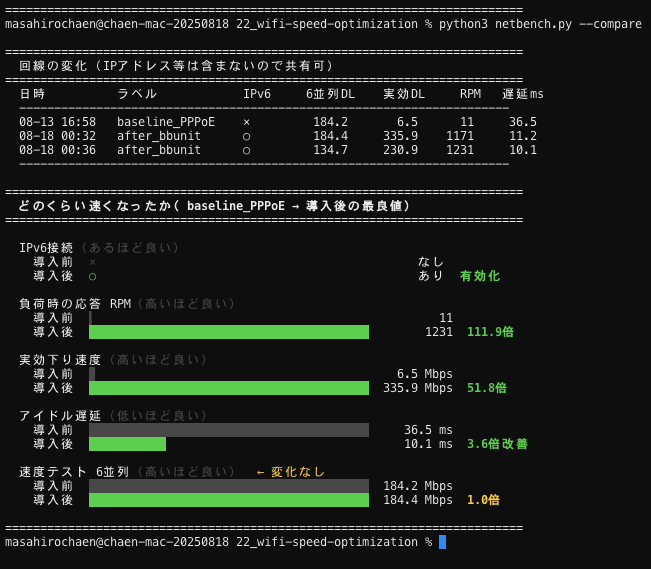
Task: Click the value '335.9' in the 実効DL column
Action: tap(400, 136)
